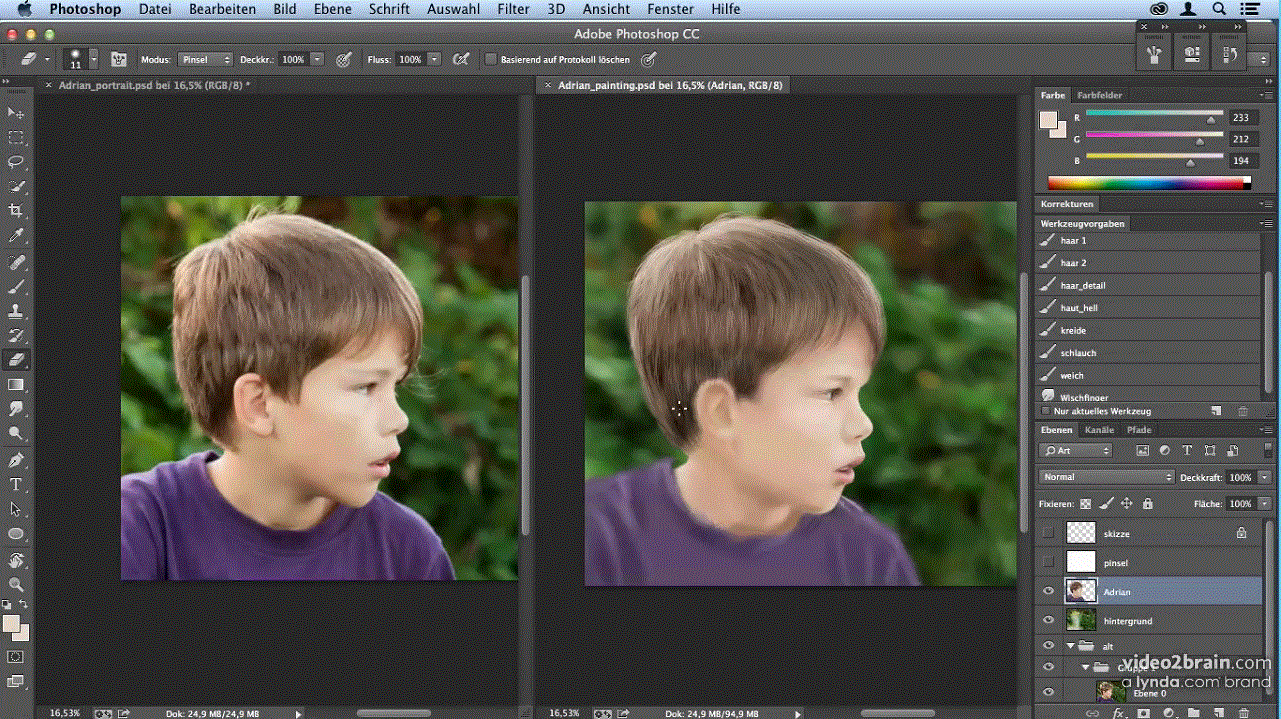Hide the hintergrund layer
1281x719 pixels.
point(1048,621)
